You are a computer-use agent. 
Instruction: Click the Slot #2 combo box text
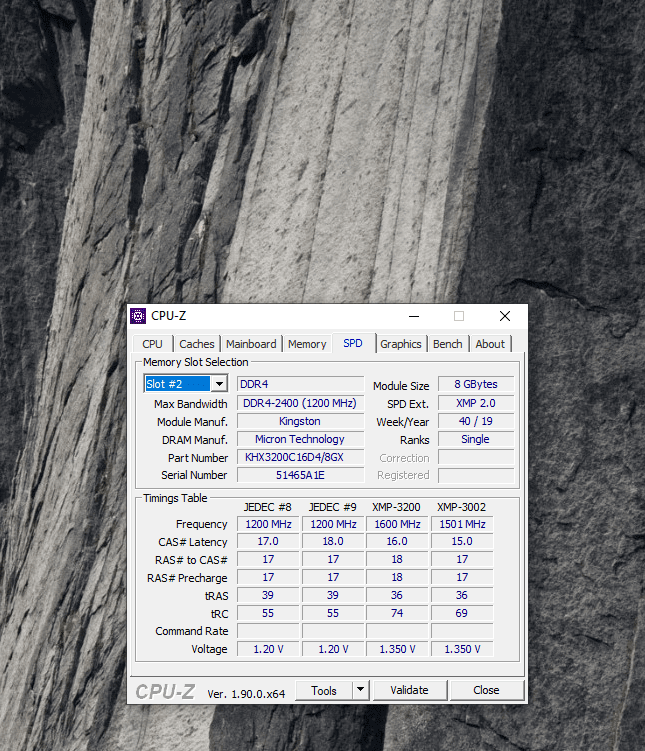point(177,384)
